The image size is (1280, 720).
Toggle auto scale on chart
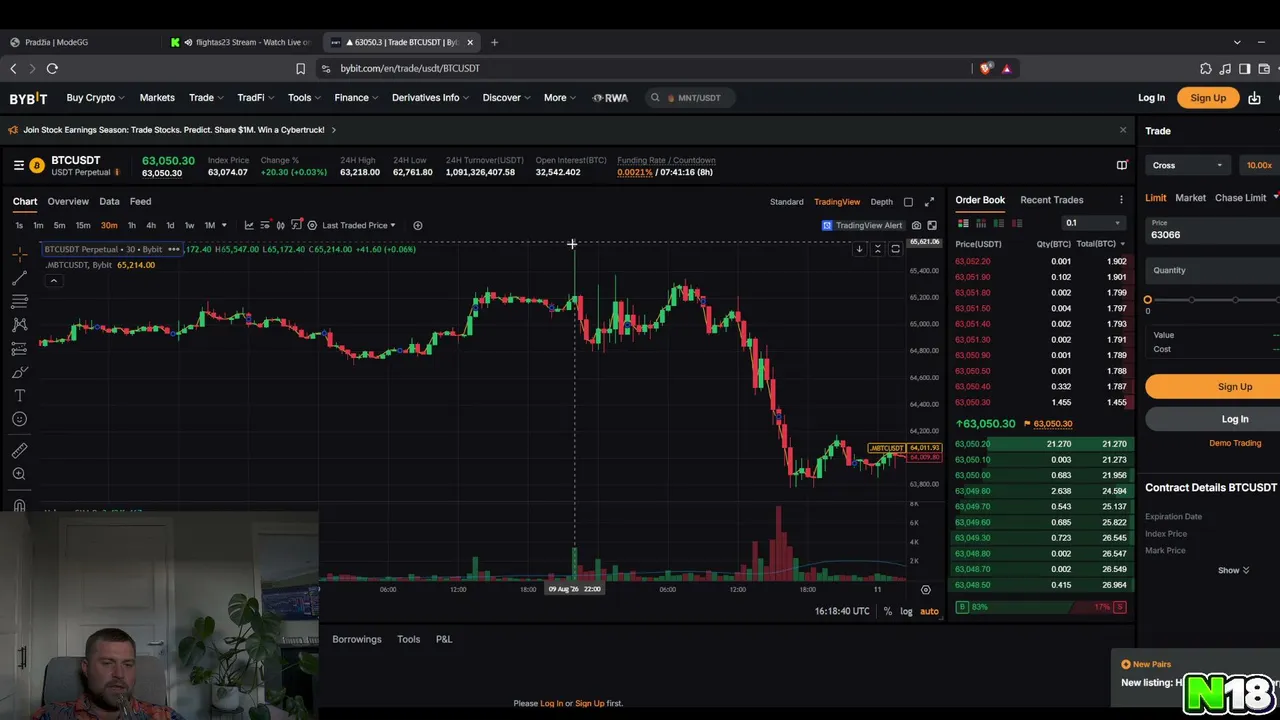click(x=929, y=611)
